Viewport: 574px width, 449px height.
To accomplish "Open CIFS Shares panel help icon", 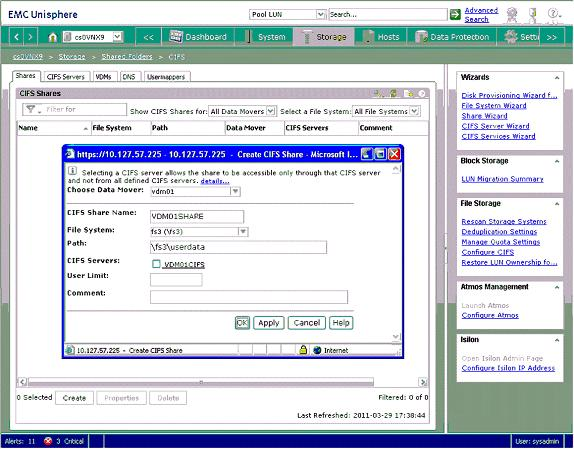I will [422, 94].
